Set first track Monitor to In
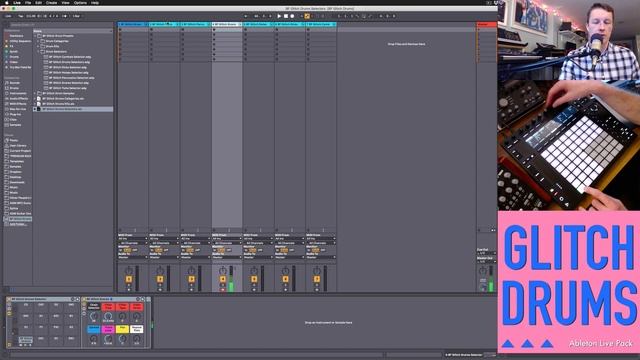Screen dimensions: 640x360 (x=121, y=250)
